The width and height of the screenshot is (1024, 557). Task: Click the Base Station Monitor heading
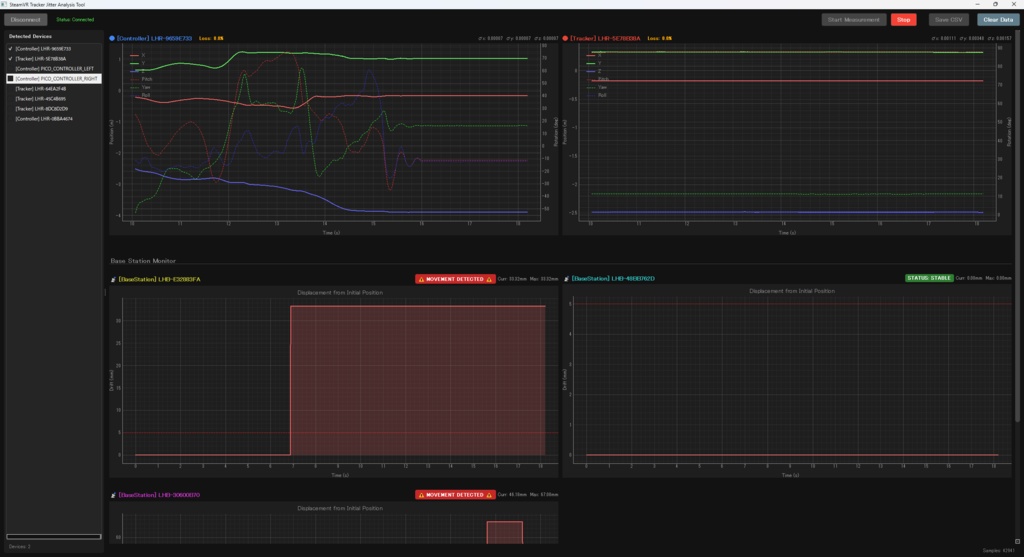coord(143,261)
